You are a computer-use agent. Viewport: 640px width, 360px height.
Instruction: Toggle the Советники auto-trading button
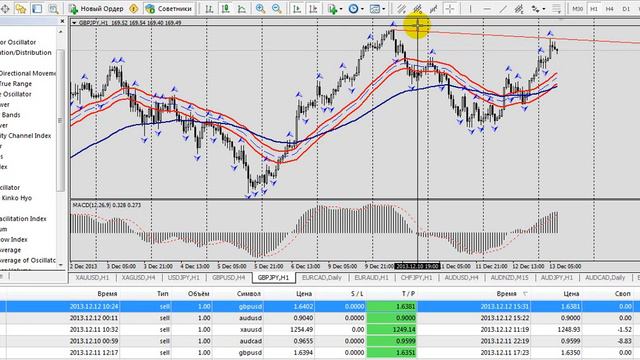click(x=169, y=9)
